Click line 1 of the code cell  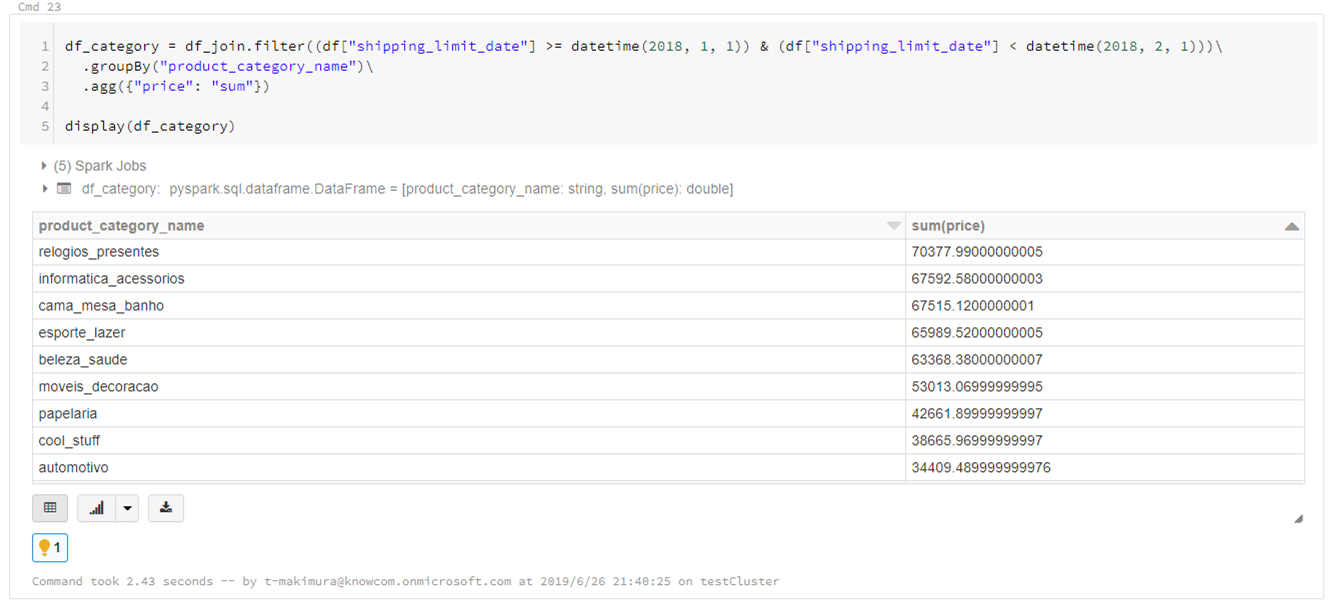point(400,45)
